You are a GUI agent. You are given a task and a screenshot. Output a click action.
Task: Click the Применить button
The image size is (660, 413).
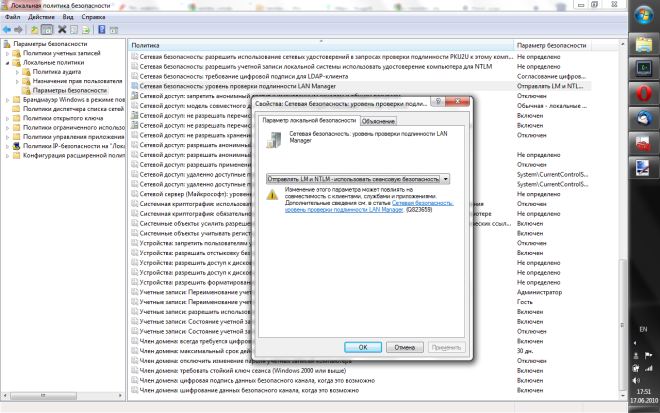(446, 347)
